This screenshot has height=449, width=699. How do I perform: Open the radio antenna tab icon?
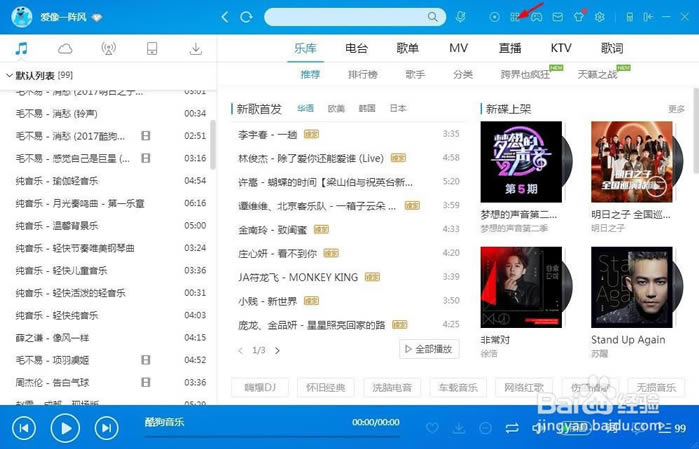tap(108, 48)
